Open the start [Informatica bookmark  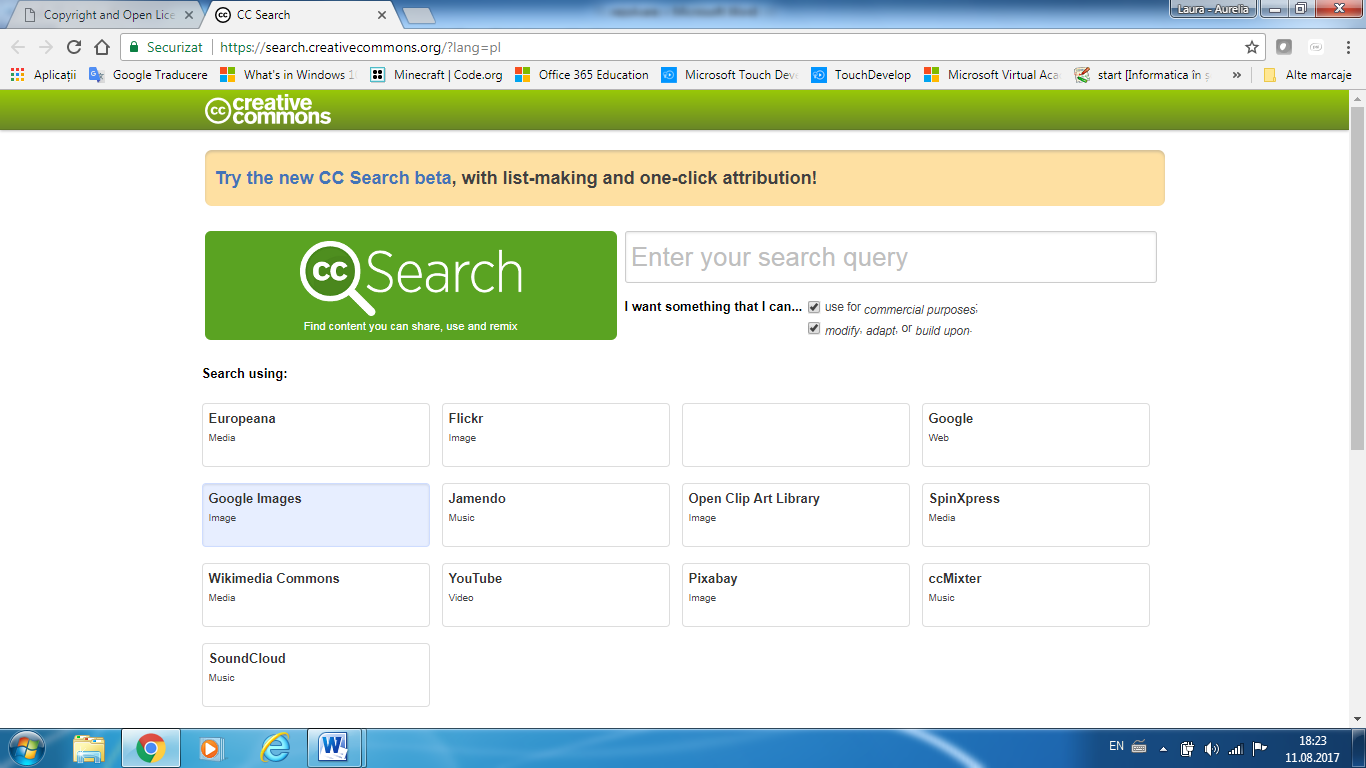click(1142, 75)
